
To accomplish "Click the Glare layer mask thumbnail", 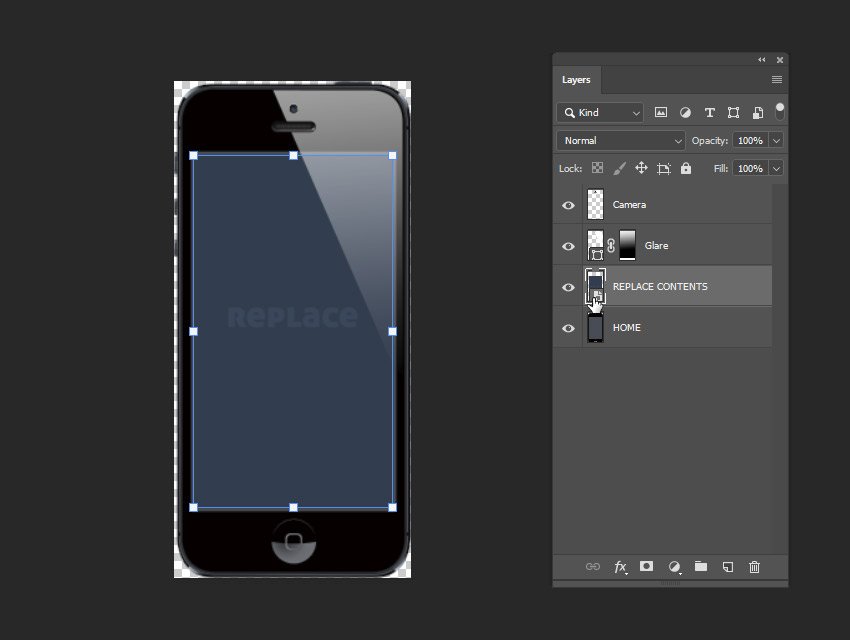I will [627, 245].
